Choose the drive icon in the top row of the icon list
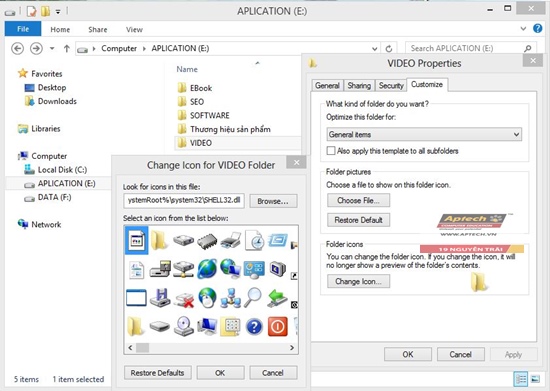The height and width of the screenshot is (391, 550). 183,240
